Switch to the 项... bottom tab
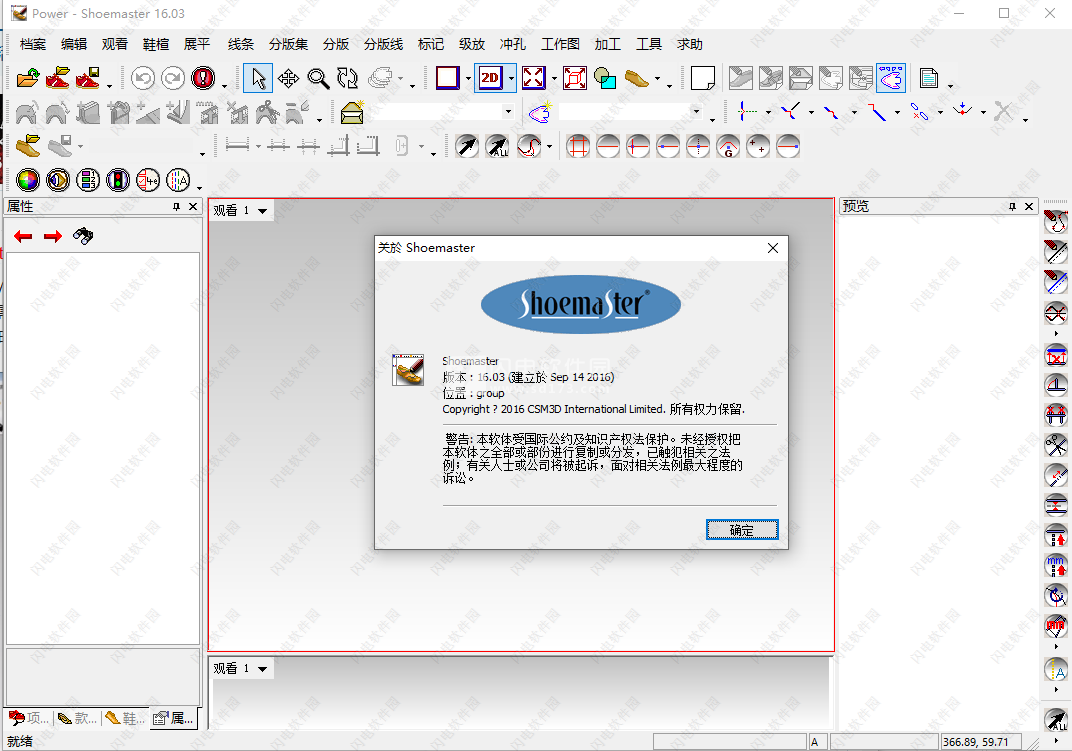 click(x=29, y=718)
